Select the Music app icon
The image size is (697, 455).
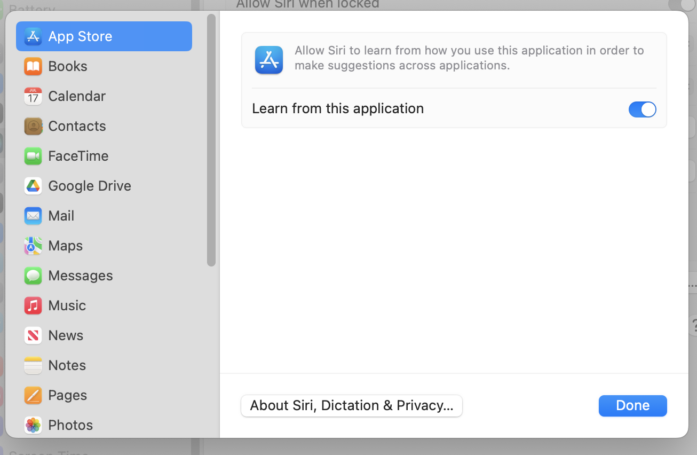point(33,306)
